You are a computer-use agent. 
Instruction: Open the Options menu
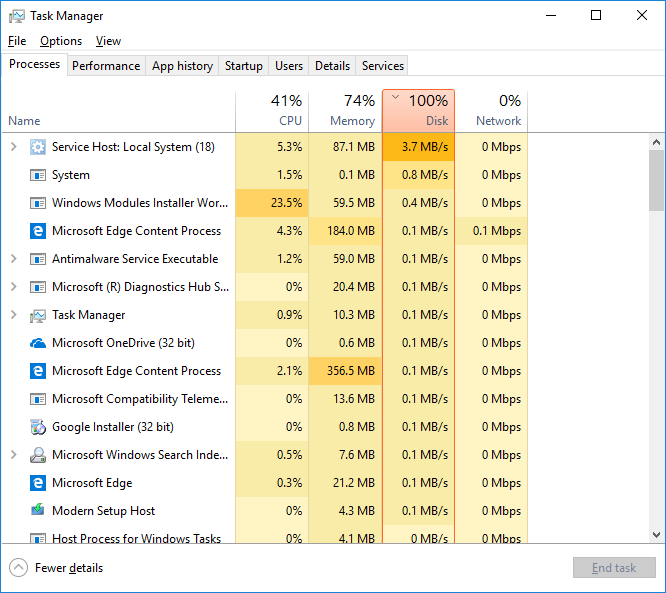click(61, 41)
